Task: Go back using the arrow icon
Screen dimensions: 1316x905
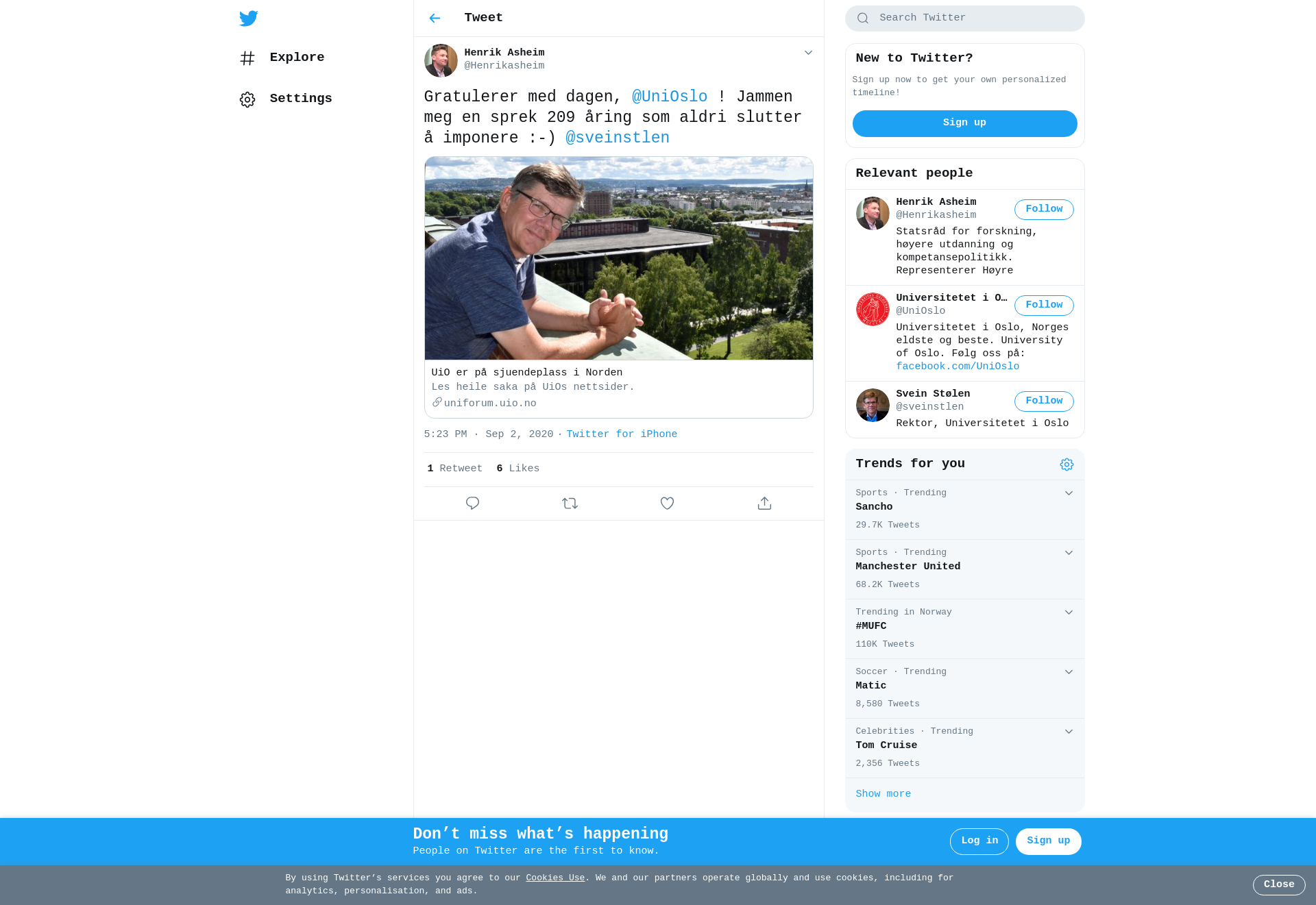Action: point(435,18)
